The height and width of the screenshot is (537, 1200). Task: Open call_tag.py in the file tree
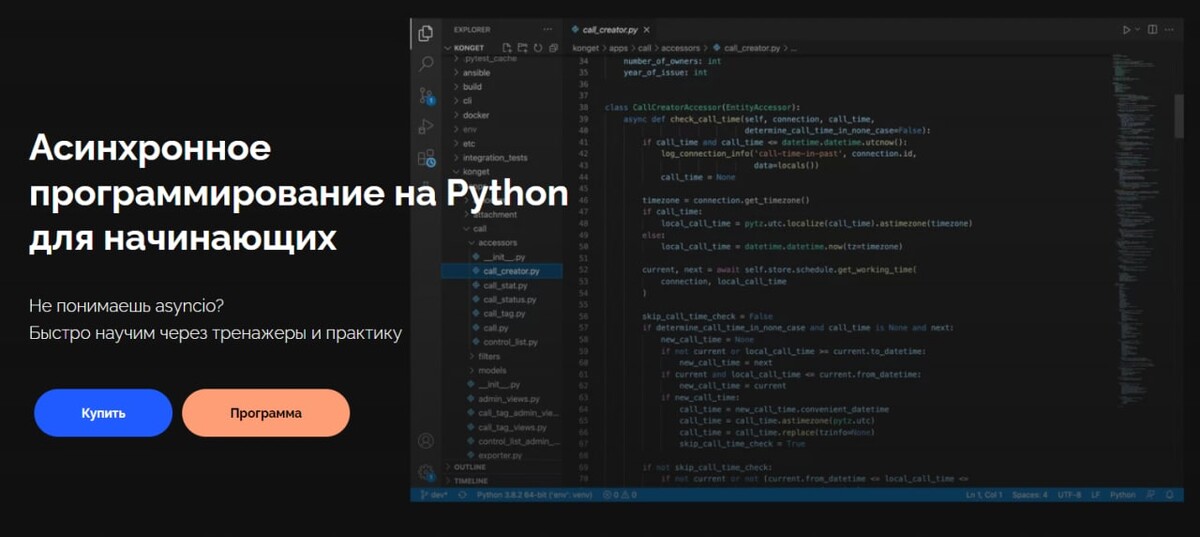pyautogui.click(x=503, y=313)
